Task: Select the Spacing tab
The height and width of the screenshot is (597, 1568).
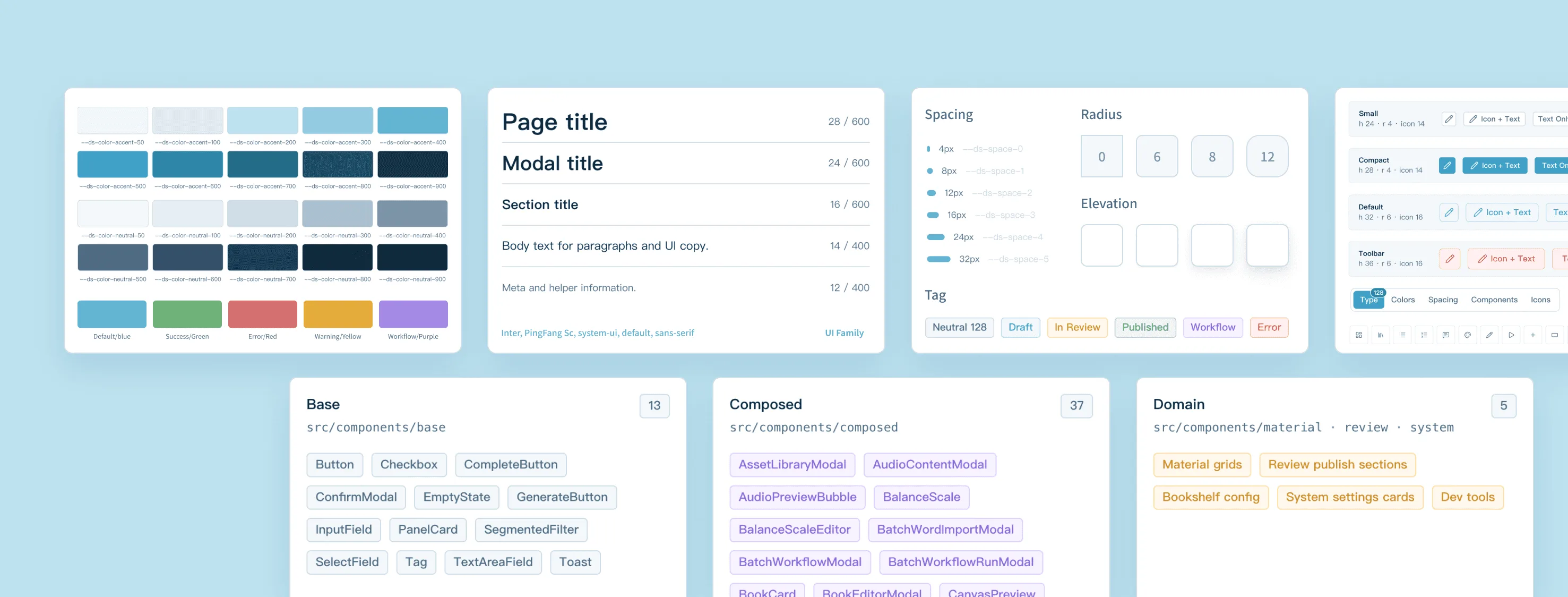Action: tap(1443, 300)
